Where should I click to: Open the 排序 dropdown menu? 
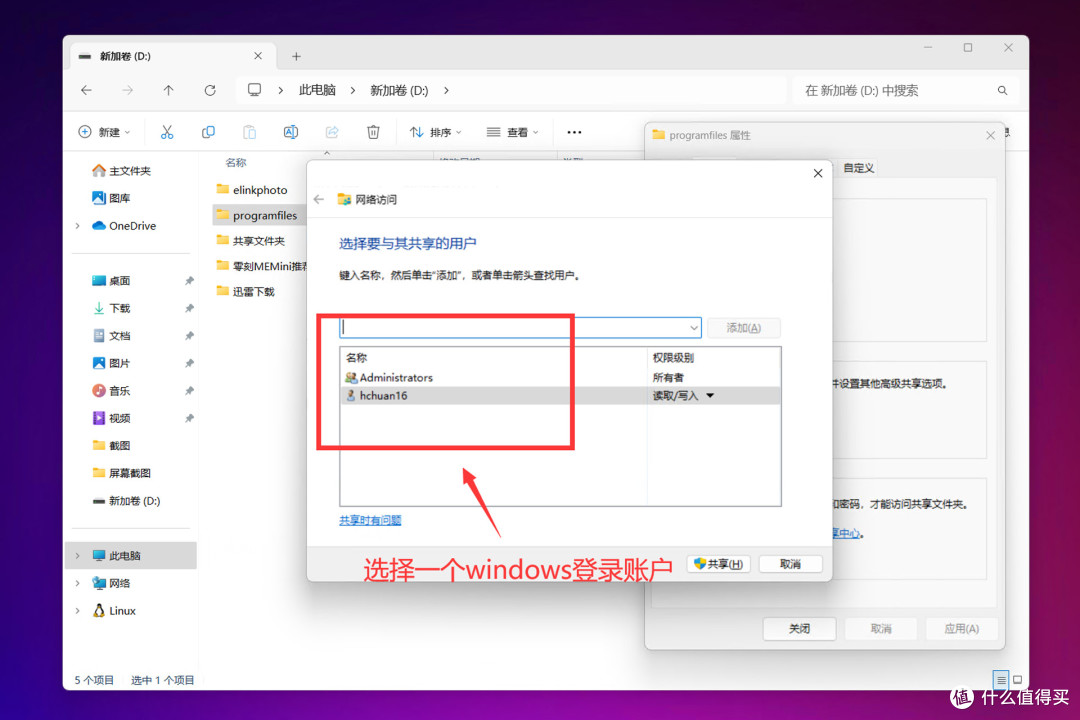[435, 132]
